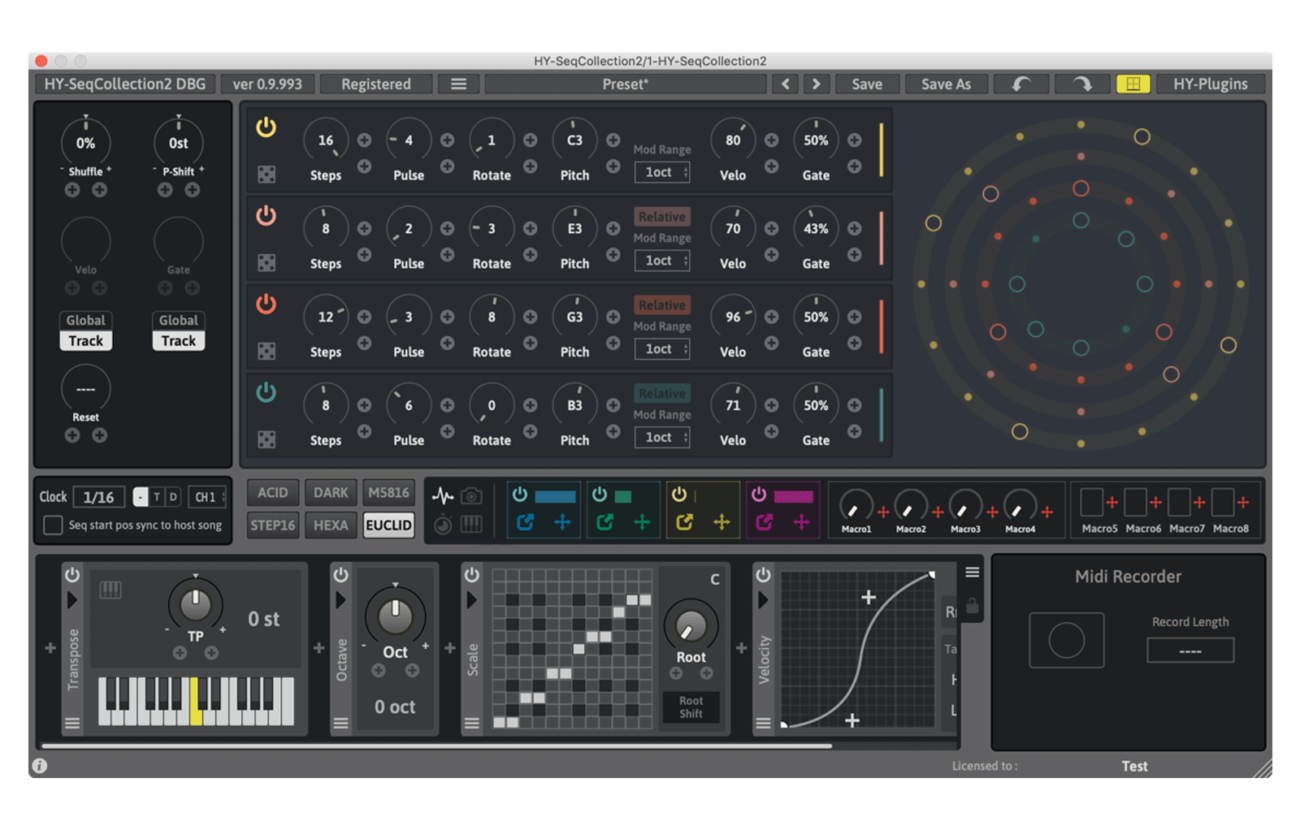Open track 4 Mod Range 1oct dropdown
The width and height of the screenshot is (1300, 830).
point(662,437)
